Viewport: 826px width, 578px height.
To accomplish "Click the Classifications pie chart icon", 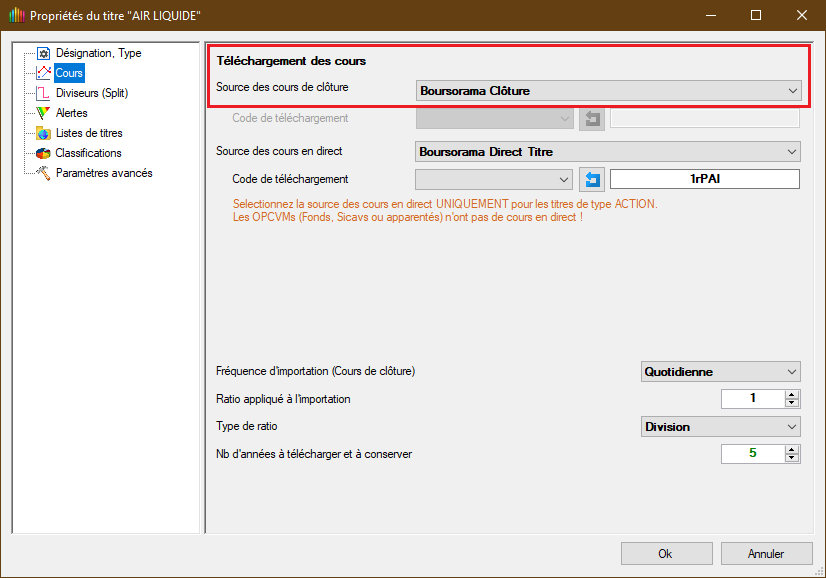I will click(x=43, y=153).
